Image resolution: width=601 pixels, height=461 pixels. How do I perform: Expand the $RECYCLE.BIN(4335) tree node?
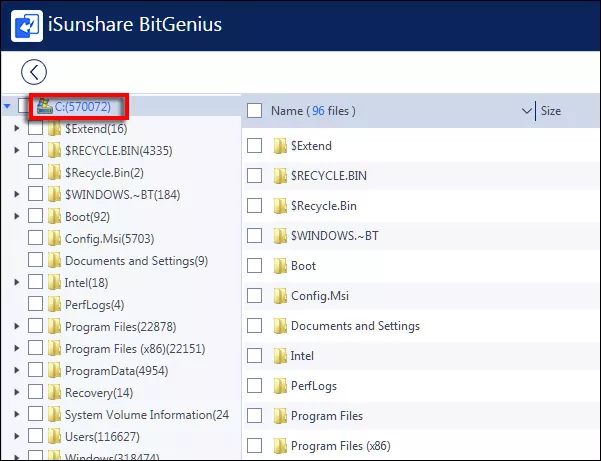16,150
